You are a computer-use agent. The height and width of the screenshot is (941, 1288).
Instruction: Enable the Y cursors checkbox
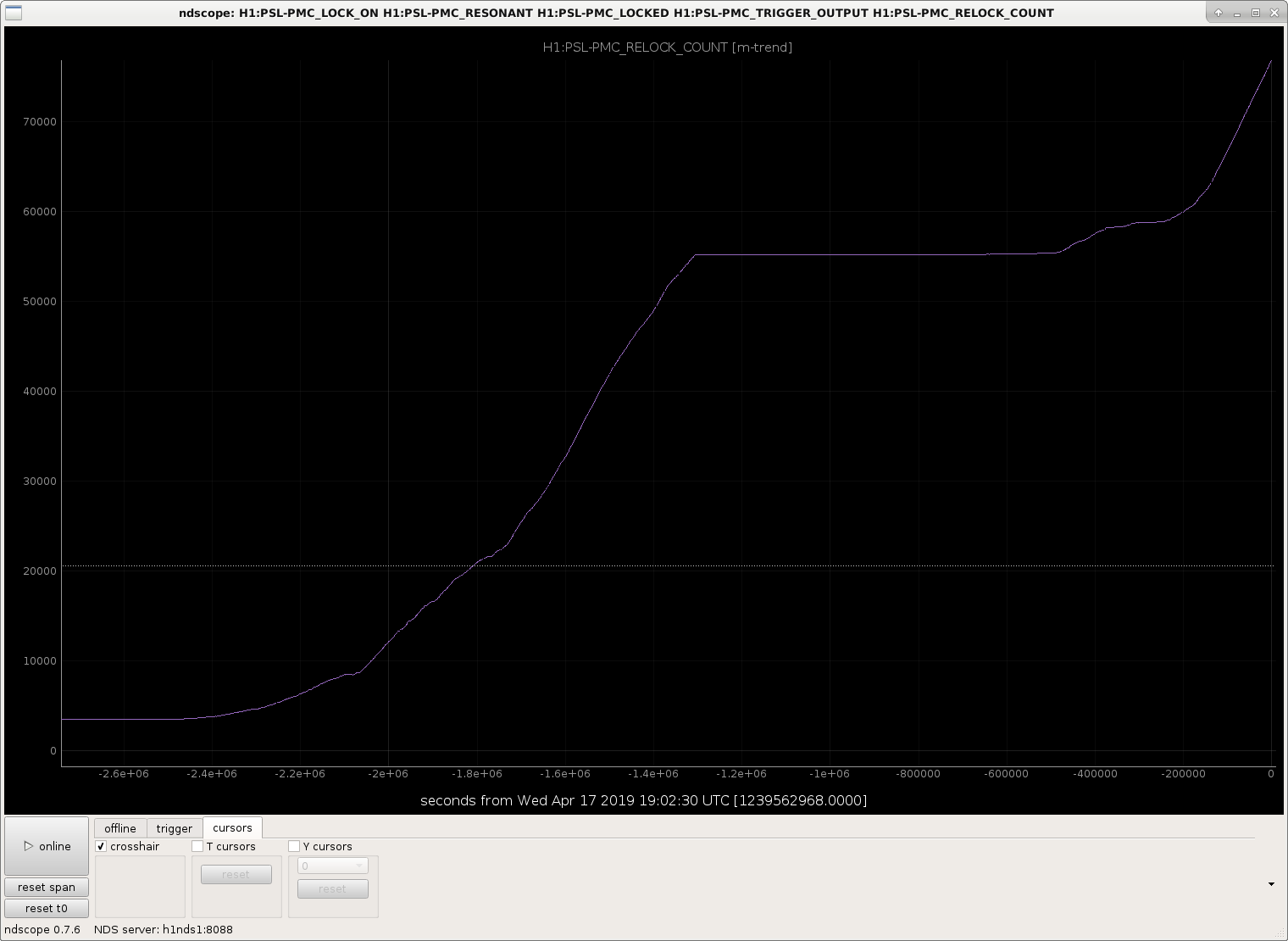pyautogui.click(x=294, y=846)
